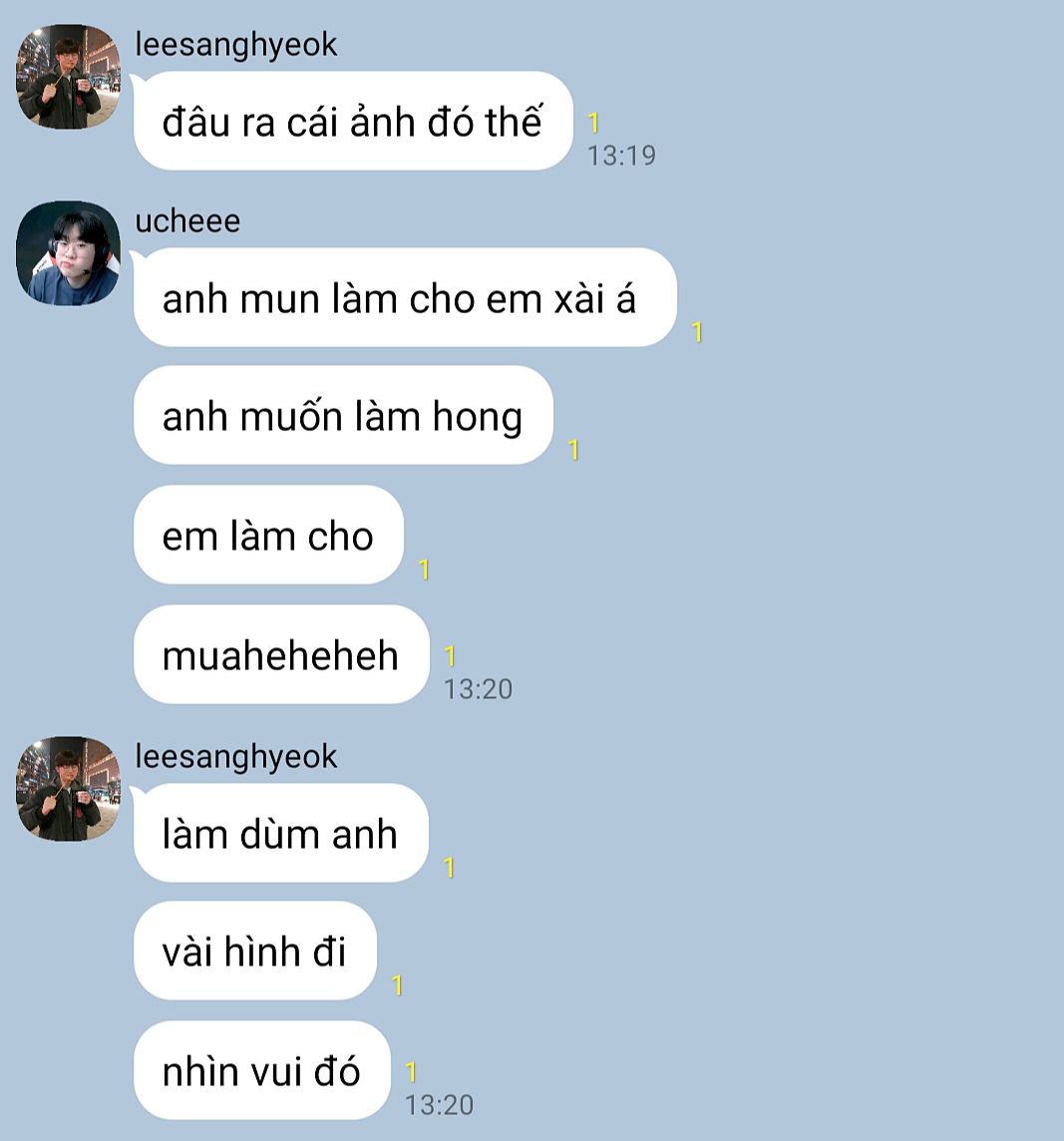Tap the 'làm dùm anh' message

pos(281,833)
